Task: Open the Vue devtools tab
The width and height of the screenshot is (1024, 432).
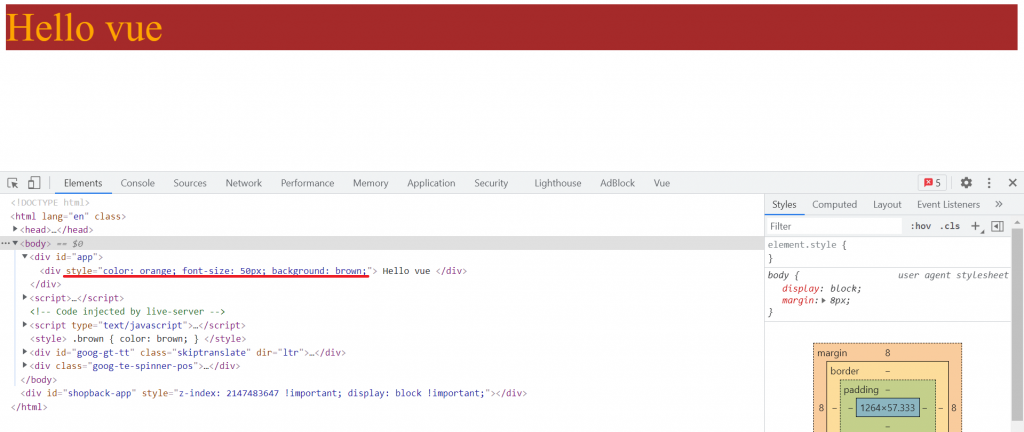Action: pos(662,183)
